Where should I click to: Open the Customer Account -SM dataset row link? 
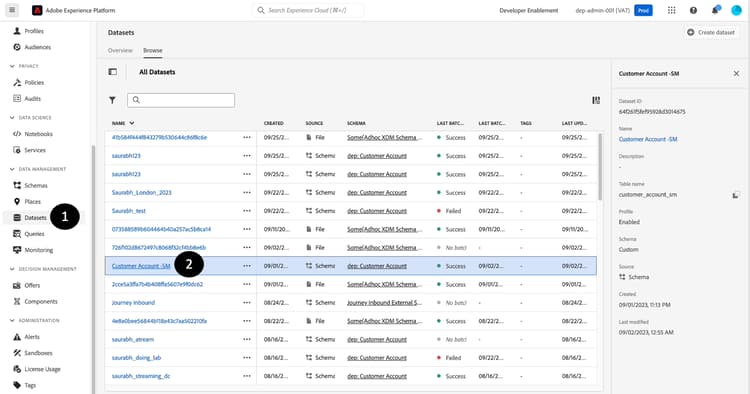coord(141,266)
